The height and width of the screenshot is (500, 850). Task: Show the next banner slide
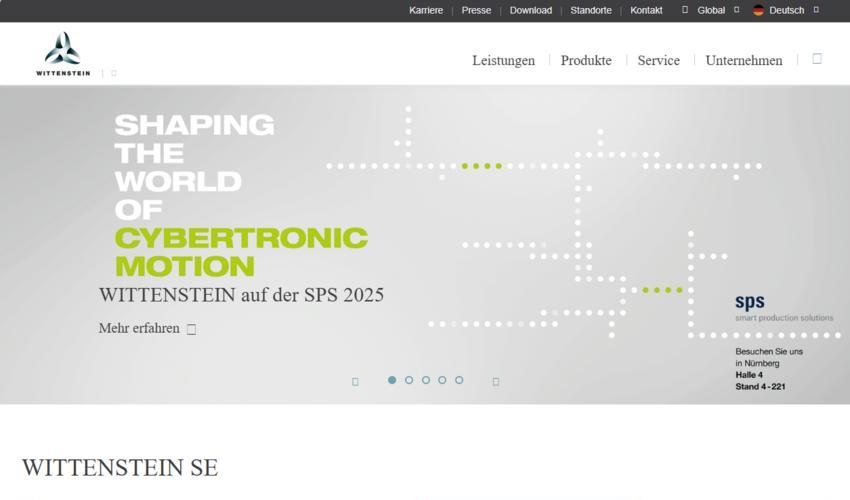click(495, 382)
